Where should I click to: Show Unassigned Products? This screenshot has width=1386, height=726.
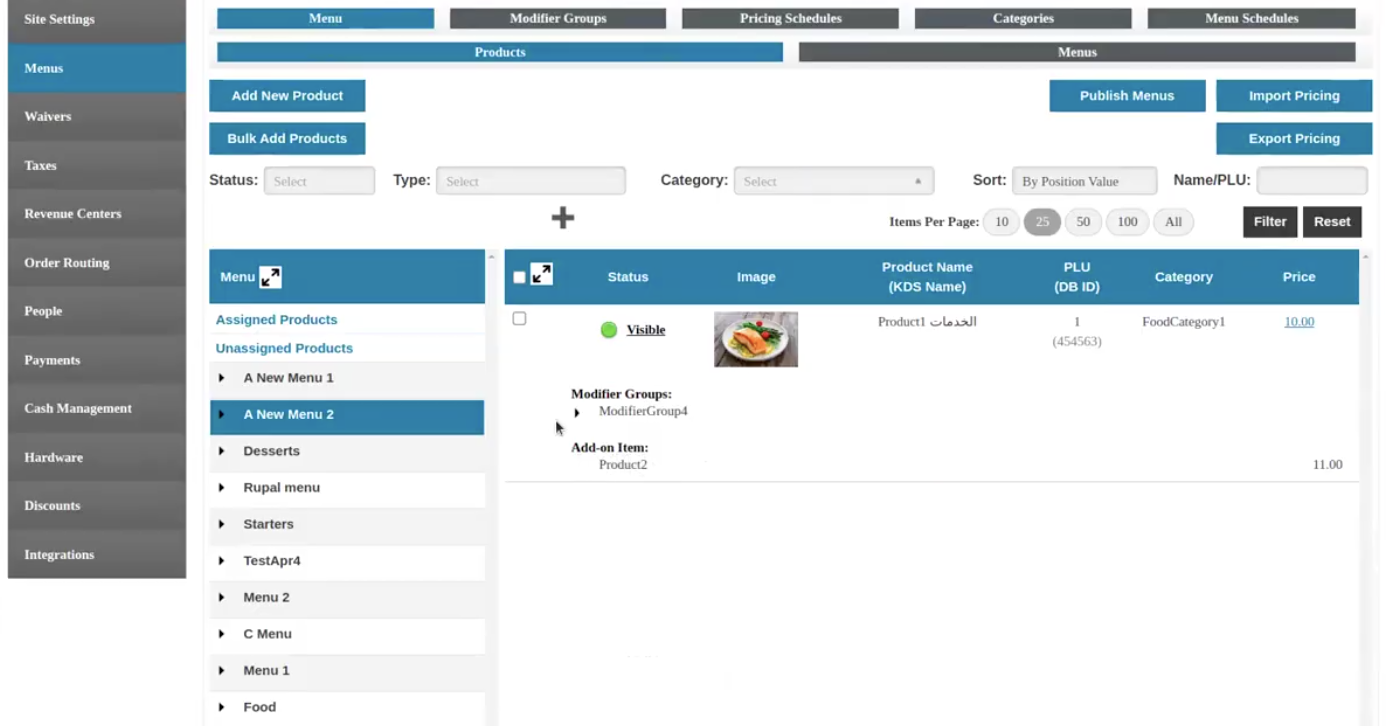click(284, 348)
